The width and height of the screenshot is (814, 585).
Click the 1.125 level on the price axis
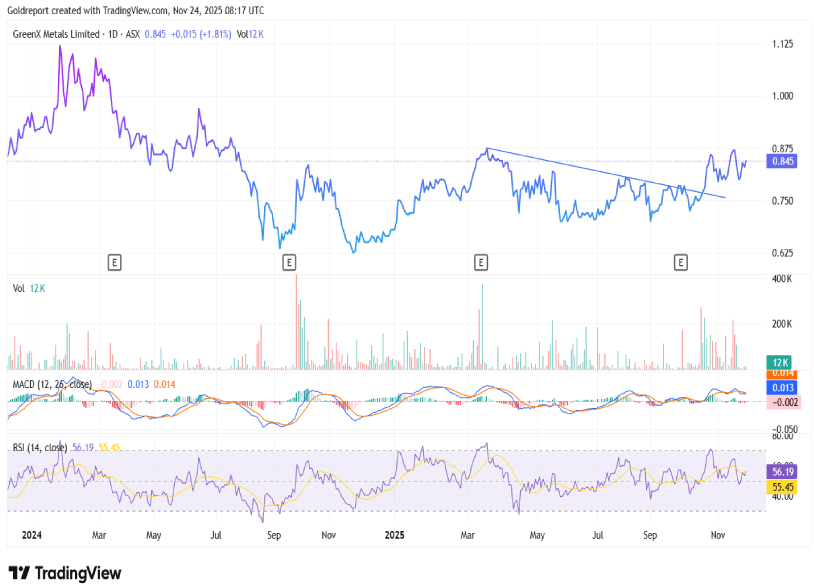point(783,44)
